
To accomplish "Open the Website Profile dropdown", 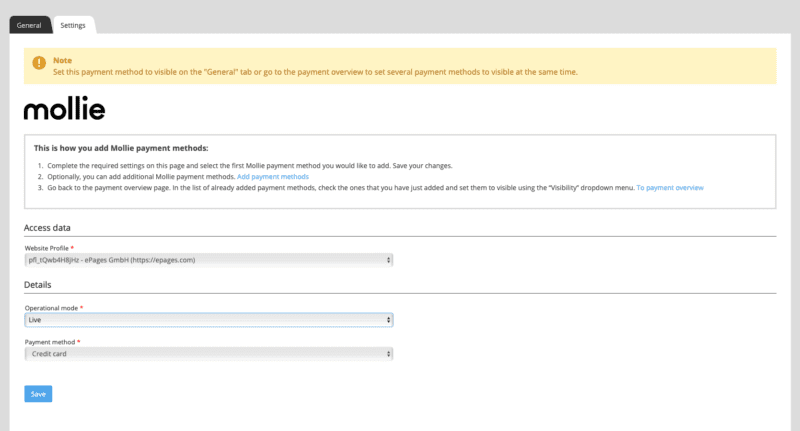I will tap(209, 260).
